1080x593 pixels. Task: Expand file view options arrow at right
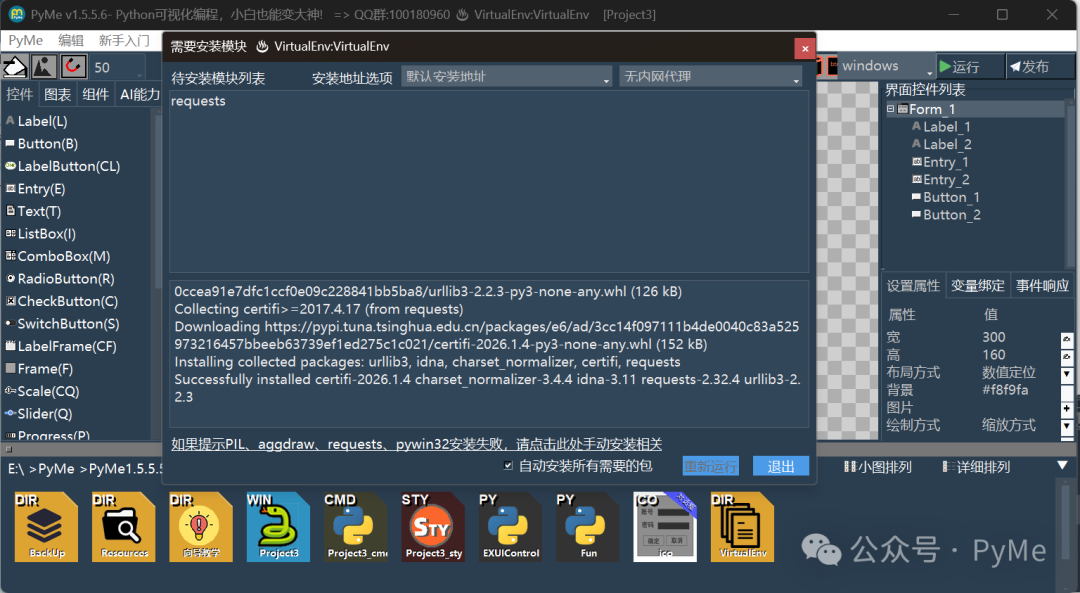tap(1062, 466)
